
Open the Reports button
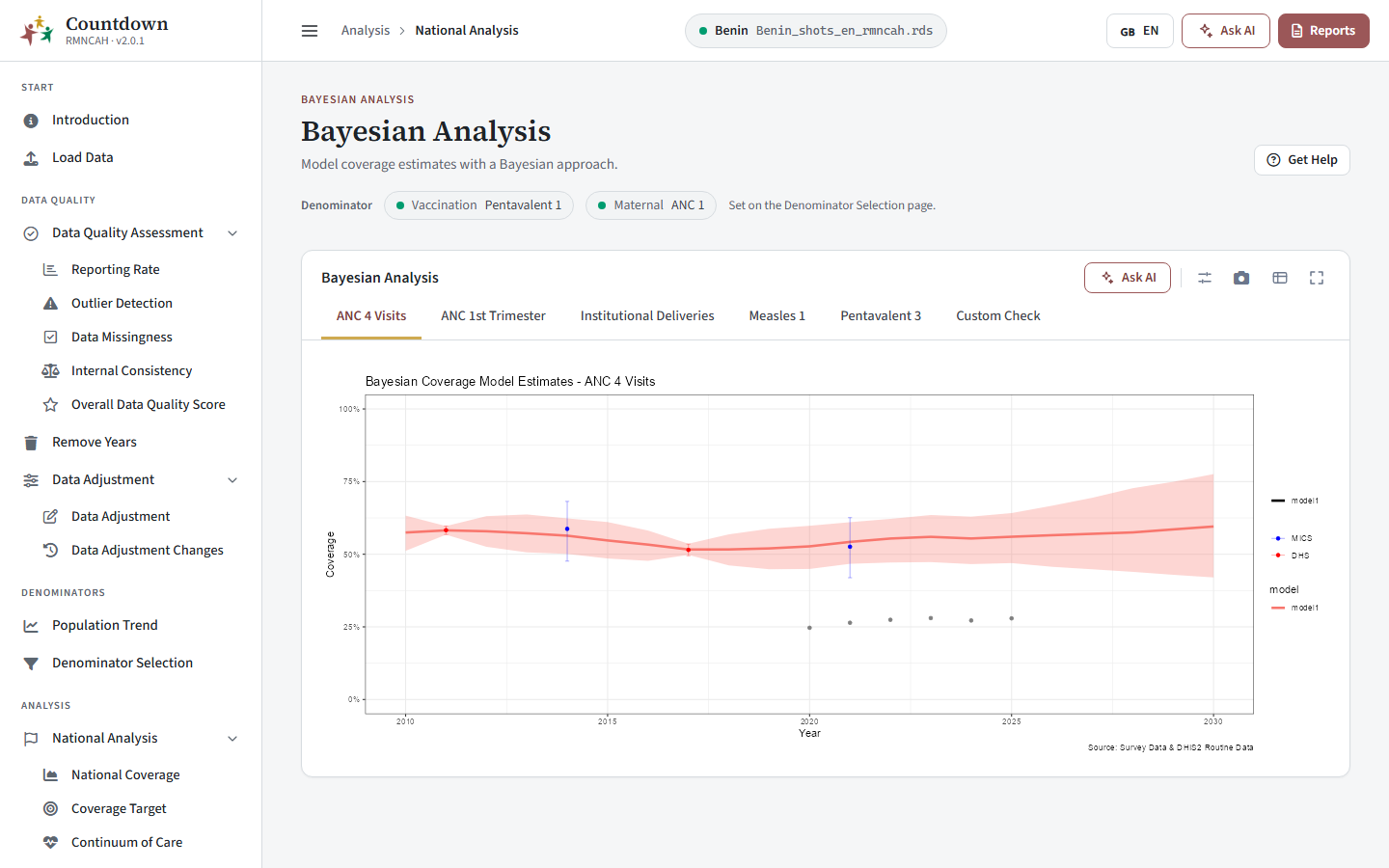click(x=1323, y=31)
